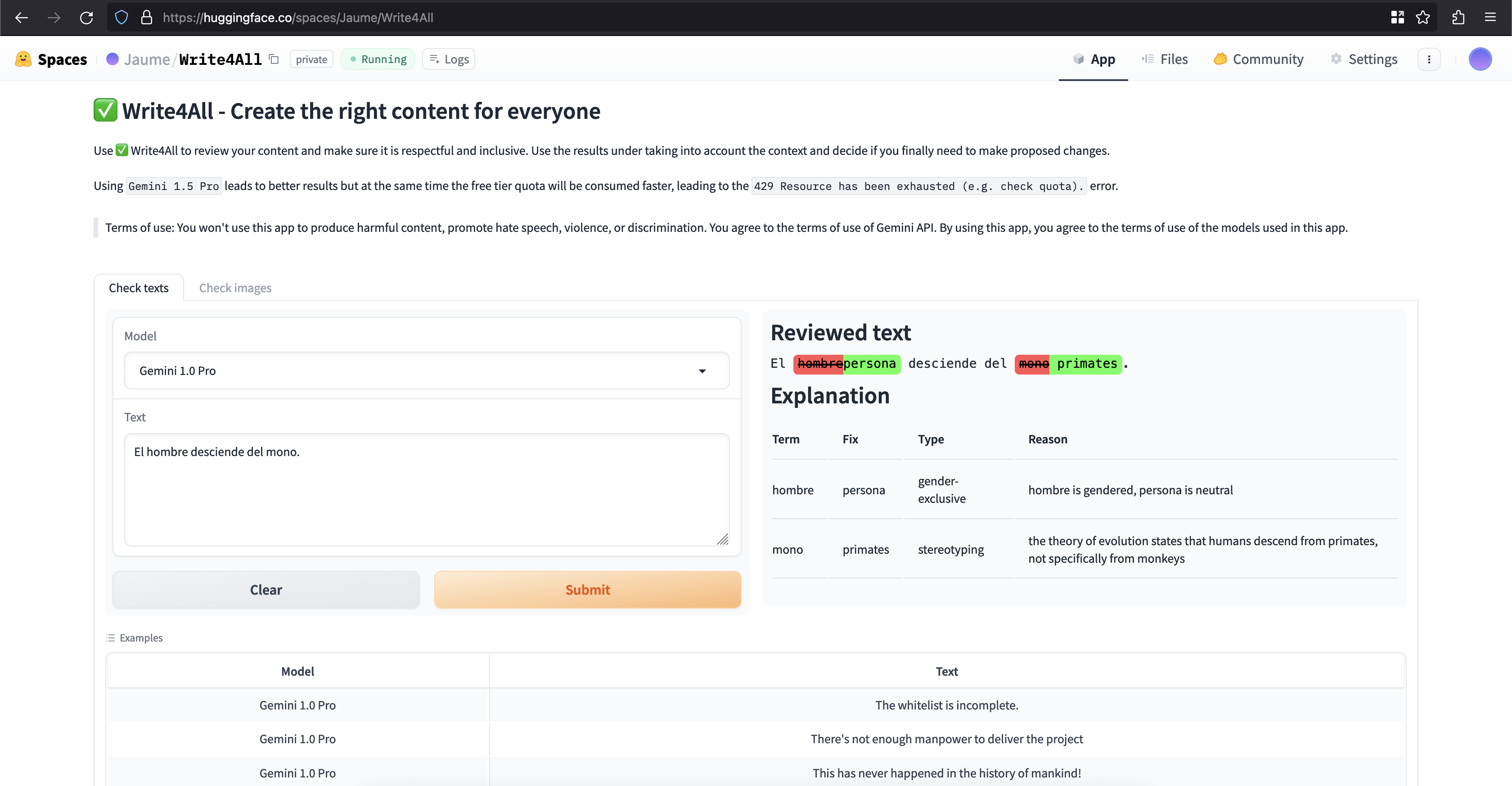Bookmark this page with star icon
This screenshot has height=786, width=1512.
(1423, 18)
